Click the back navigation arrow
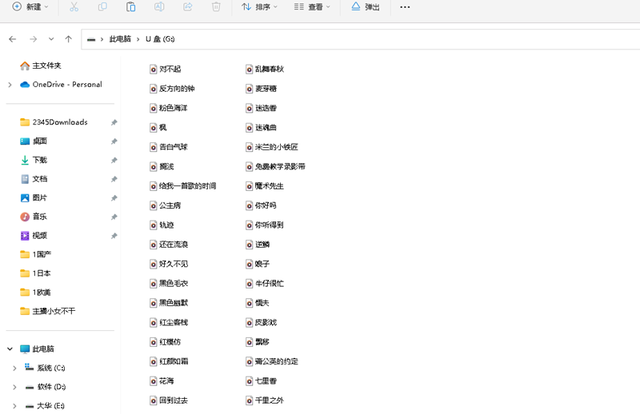 12,39
